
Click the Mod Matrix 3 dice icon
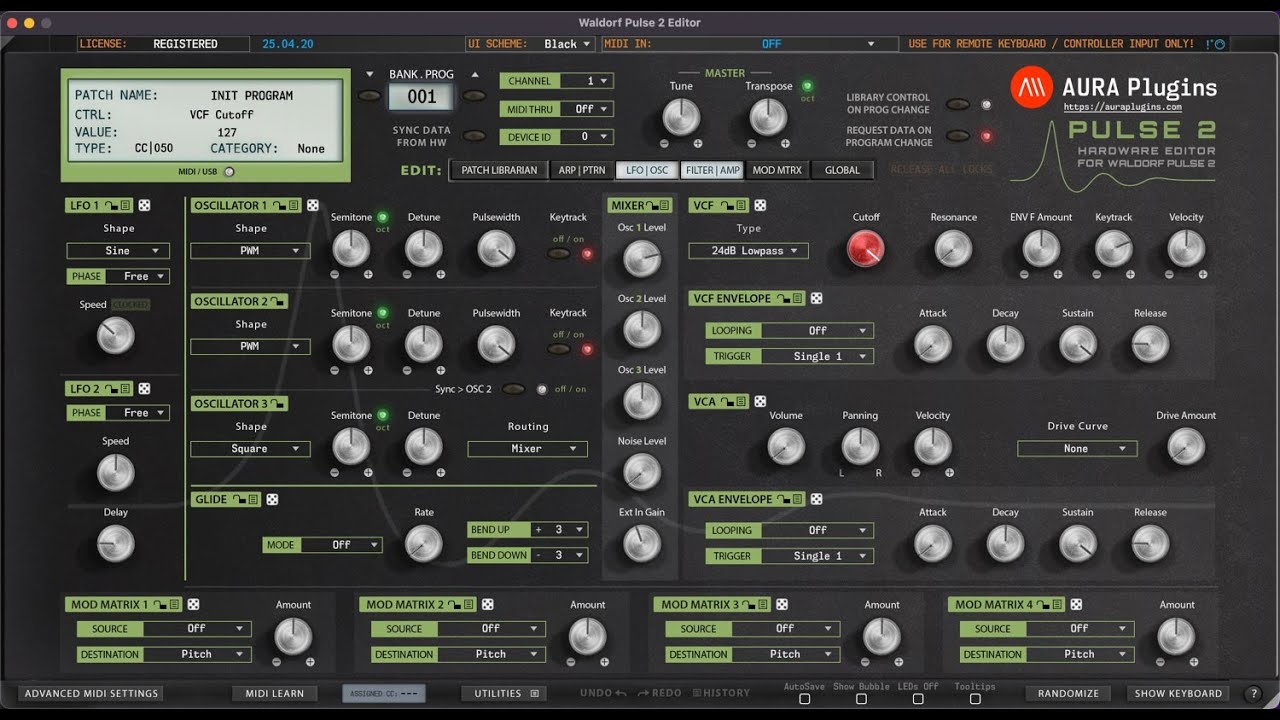[x=782, y=604]
